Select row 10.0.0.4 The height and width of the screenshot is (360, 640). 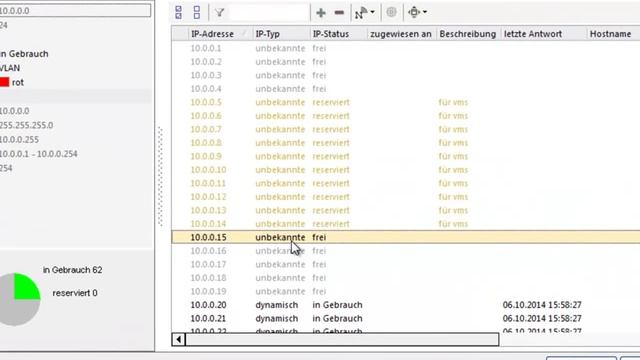[406, 89]
